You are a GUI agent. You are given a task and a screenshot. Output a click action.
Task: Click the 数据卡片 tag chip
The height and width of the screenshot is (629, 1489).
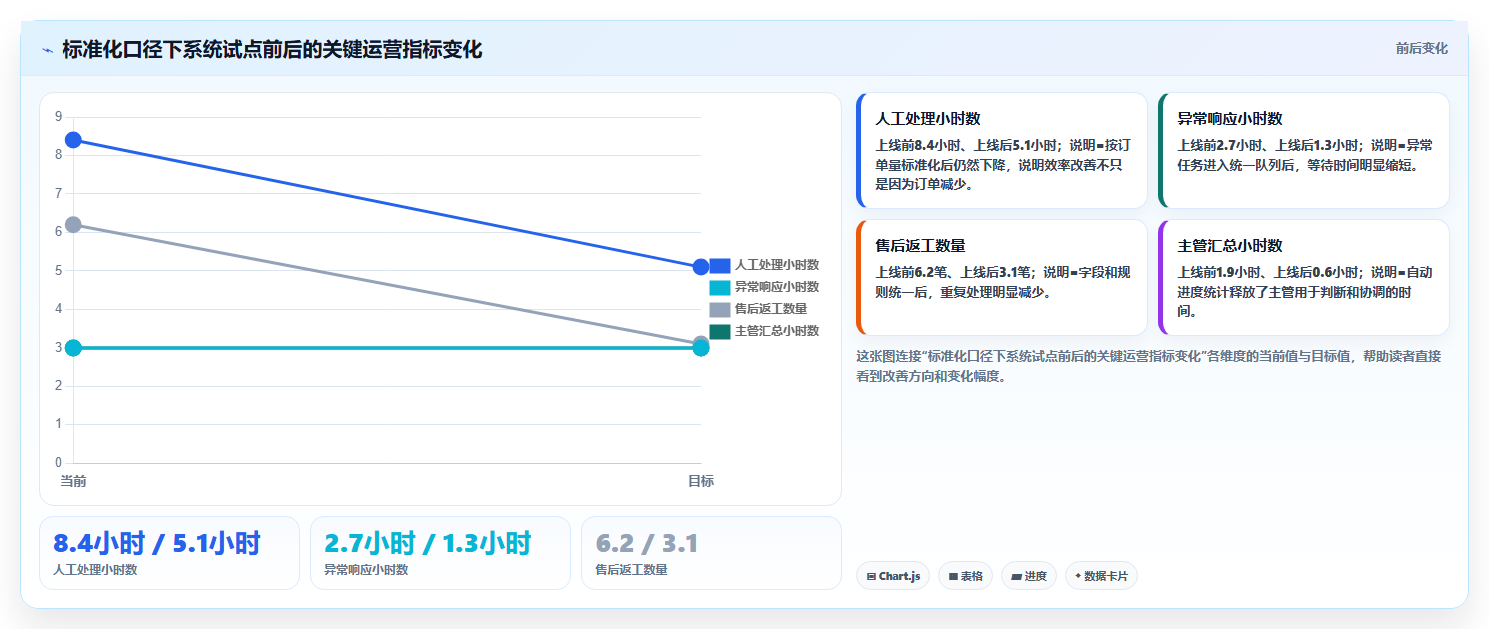click(1101, 576)
